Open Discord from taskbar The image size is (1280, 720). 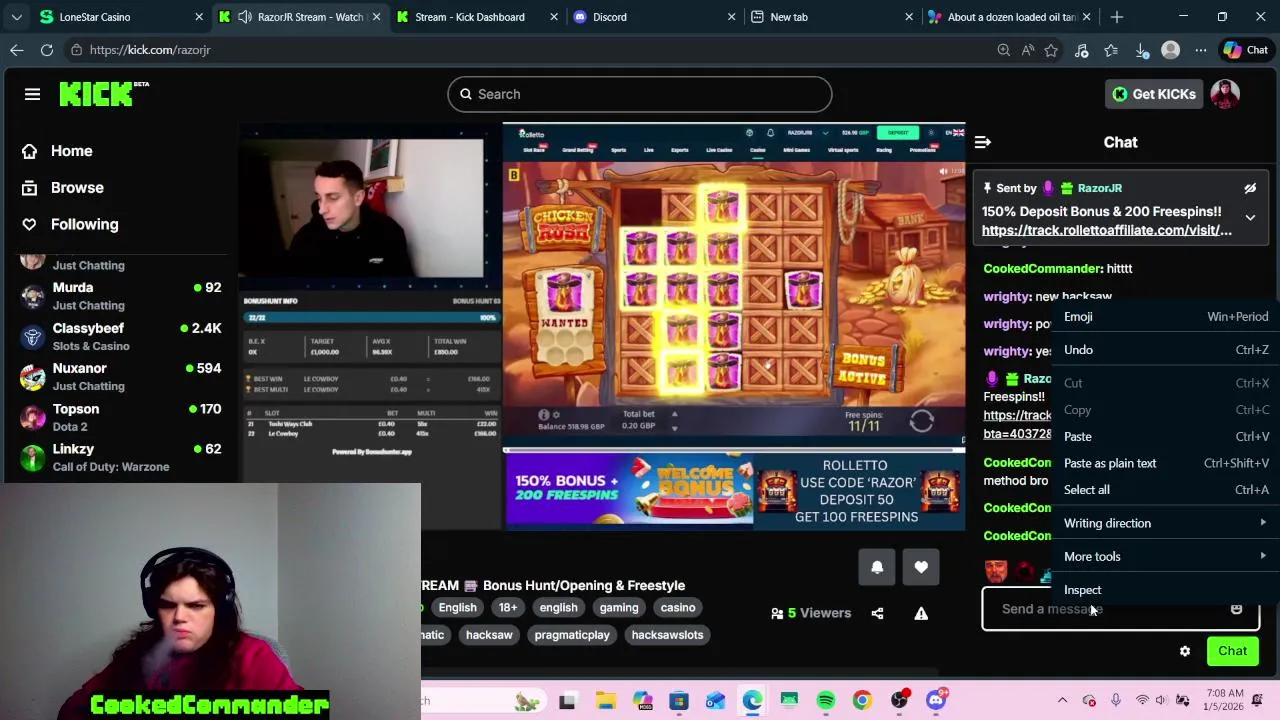coord(936,700)
